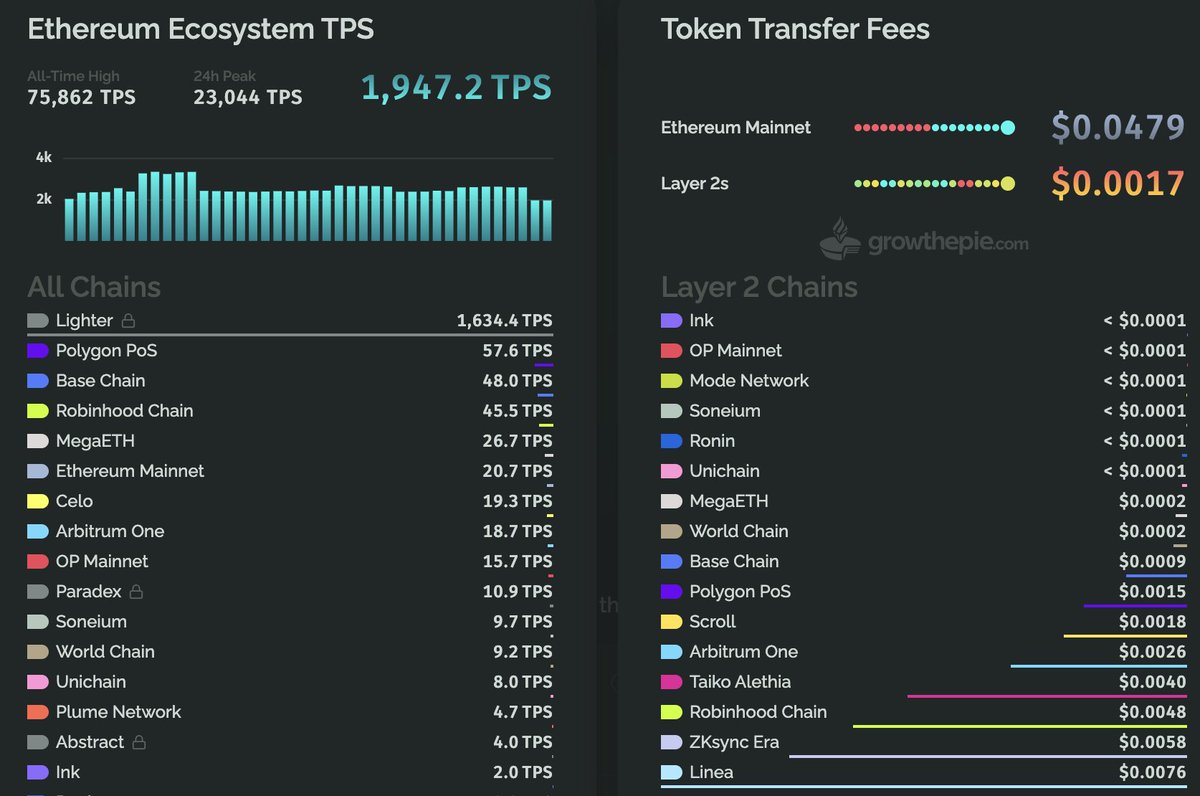This screenshot has height=796, width=1200.
Task: Click the Lighter chain color tag icon
Action: coord(38,321)
